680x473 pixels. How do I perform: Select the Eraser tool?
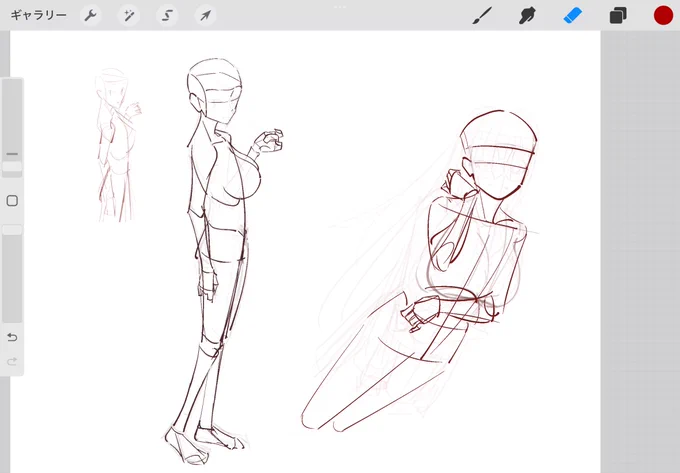click(x=572, y=16)
